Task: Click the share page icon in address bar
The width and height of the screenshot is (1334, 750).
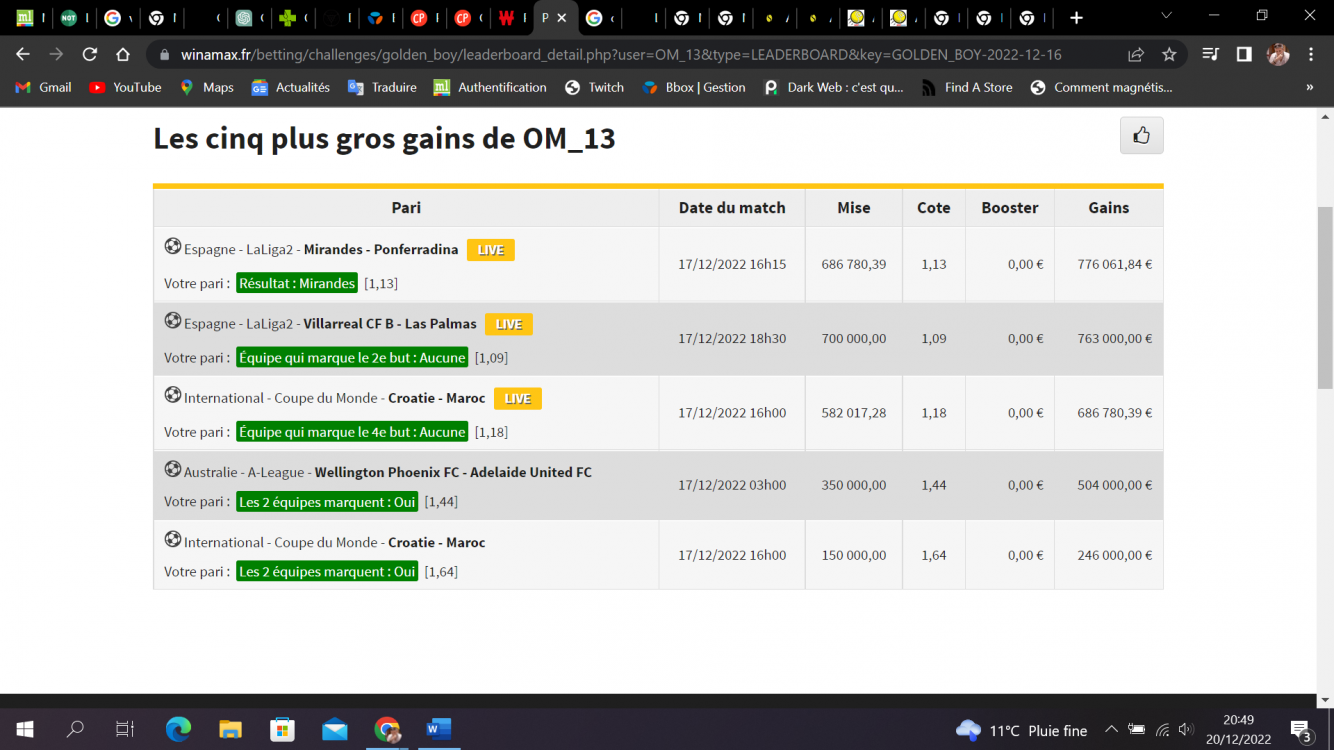Action: (x=1136, y=54)
